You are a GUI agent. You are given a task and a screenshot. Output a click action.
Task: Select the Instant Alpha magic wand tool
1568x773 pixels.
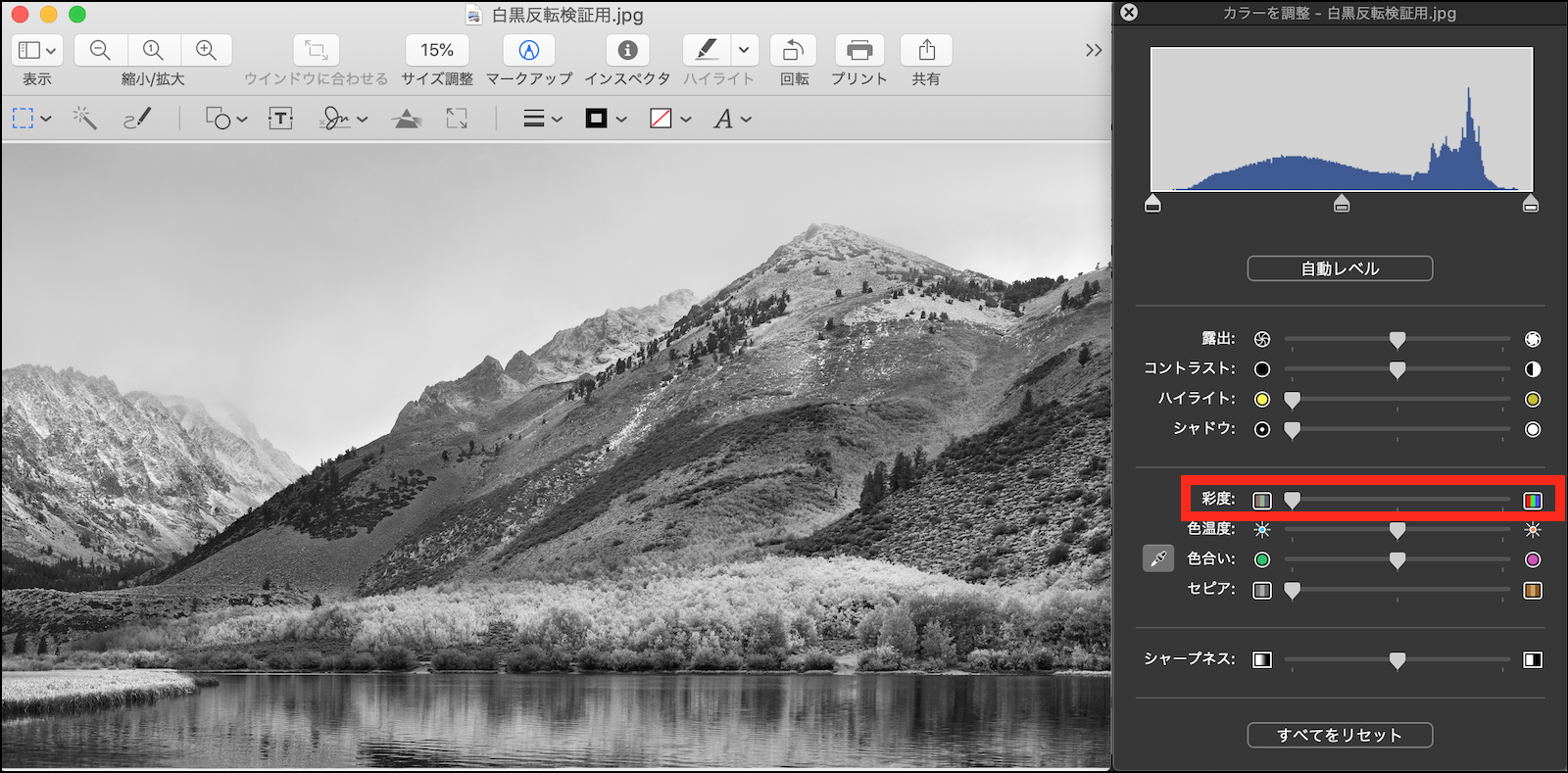pyautogui.click(x=84, y=119)
